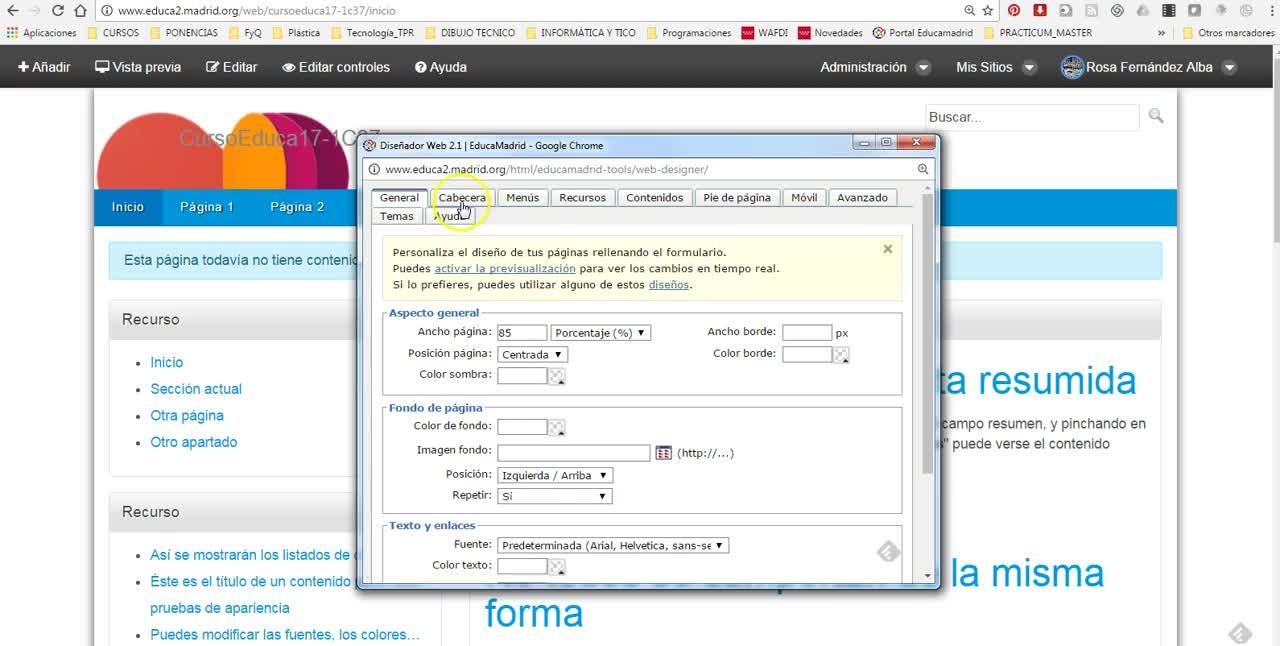Click Vista previa in the admin bar
The image size is (1280, 646).
point(138,67)
